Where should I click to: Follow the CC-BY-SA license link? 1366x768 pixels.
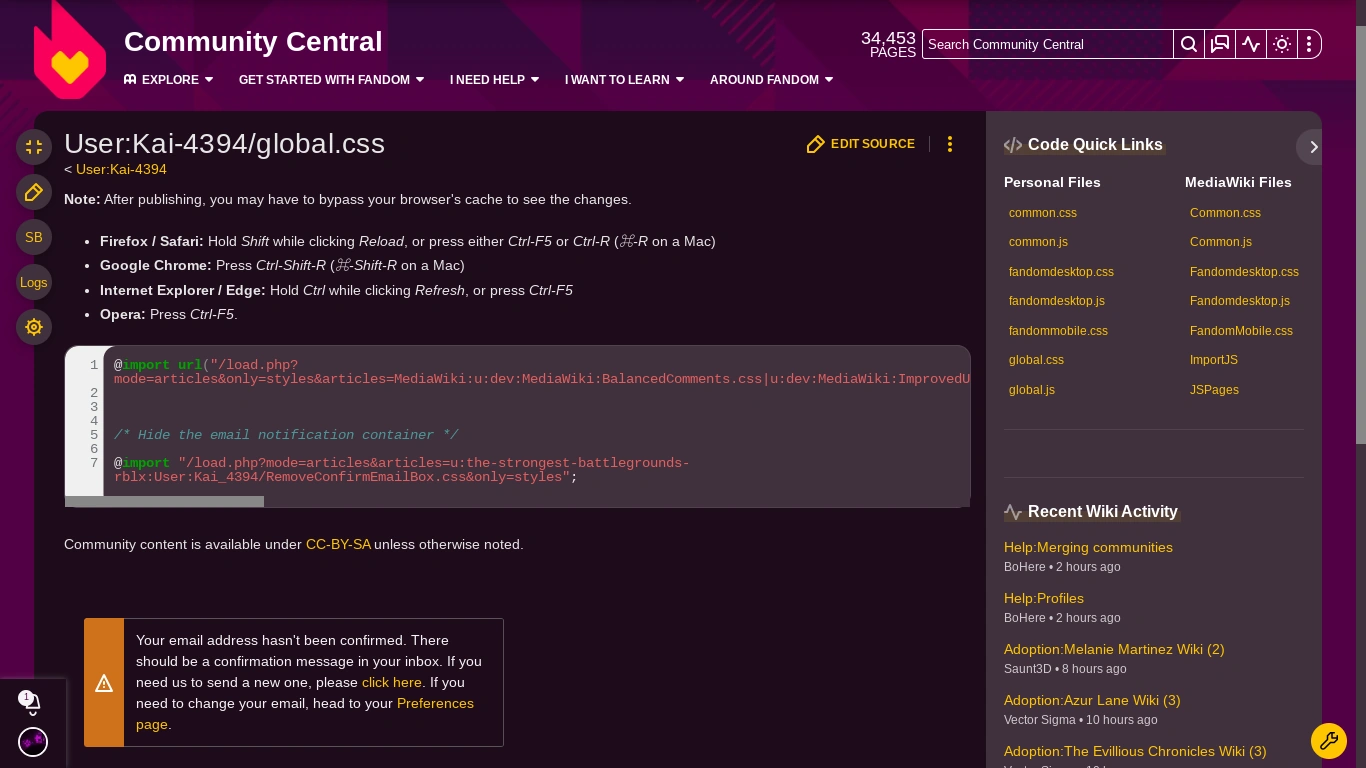pyautogui.click(x=338, y=544)
